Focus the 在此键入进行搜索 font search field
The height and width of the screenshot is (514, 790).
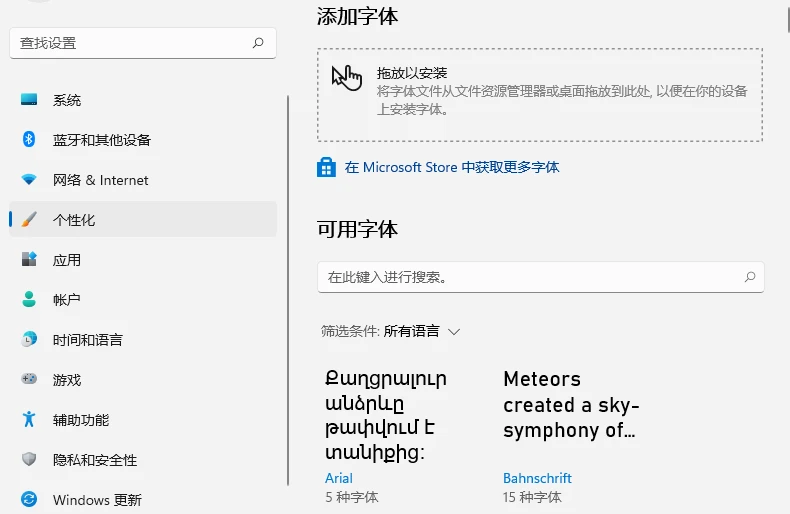pos(528,277)
